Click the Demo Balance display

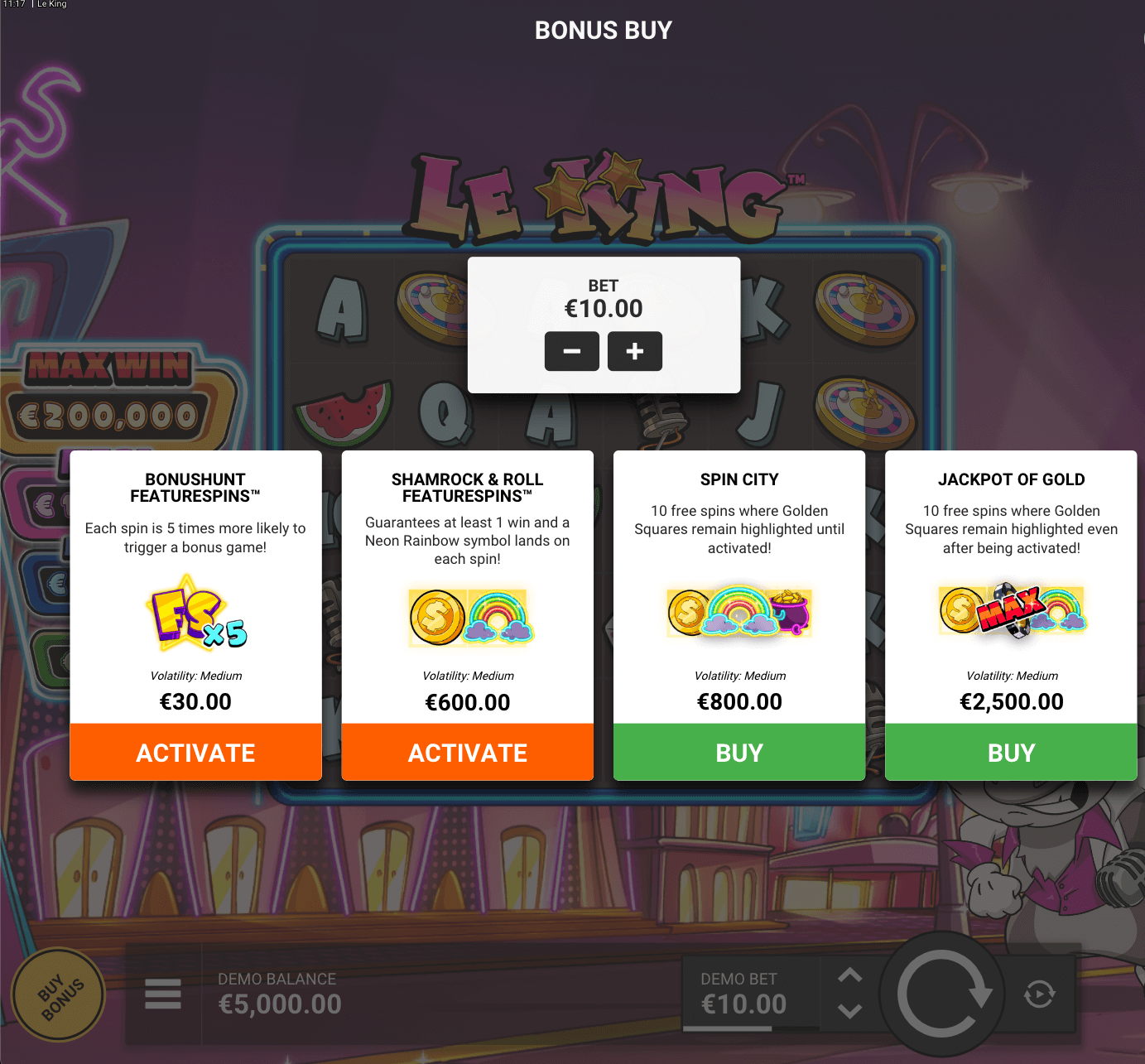(x=280, y=993)
